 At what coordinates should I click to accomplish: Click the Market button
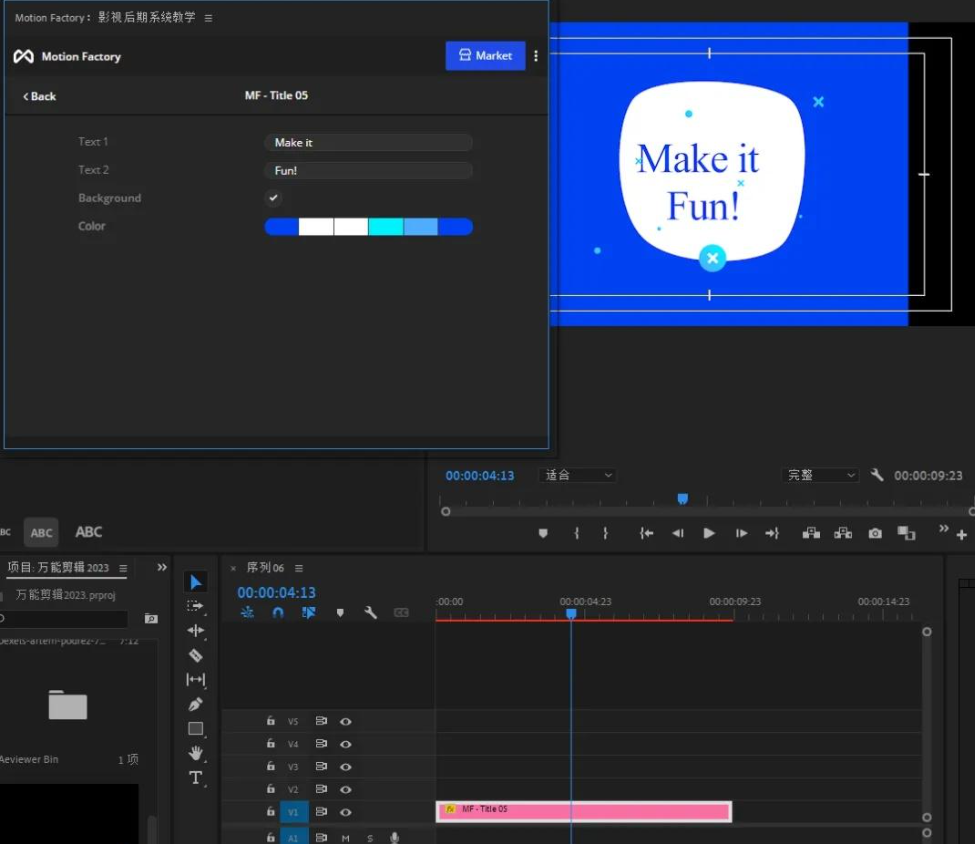(x=485, y=56)
